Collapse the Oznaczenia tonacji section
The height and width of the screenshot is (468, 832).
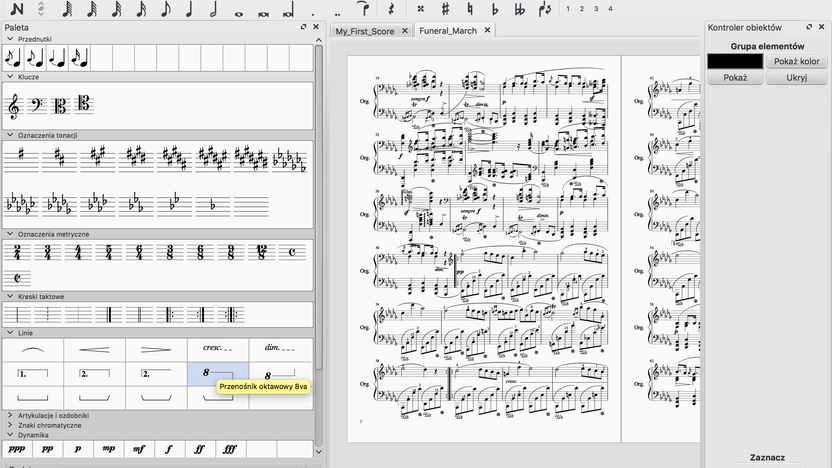point(10,135)
